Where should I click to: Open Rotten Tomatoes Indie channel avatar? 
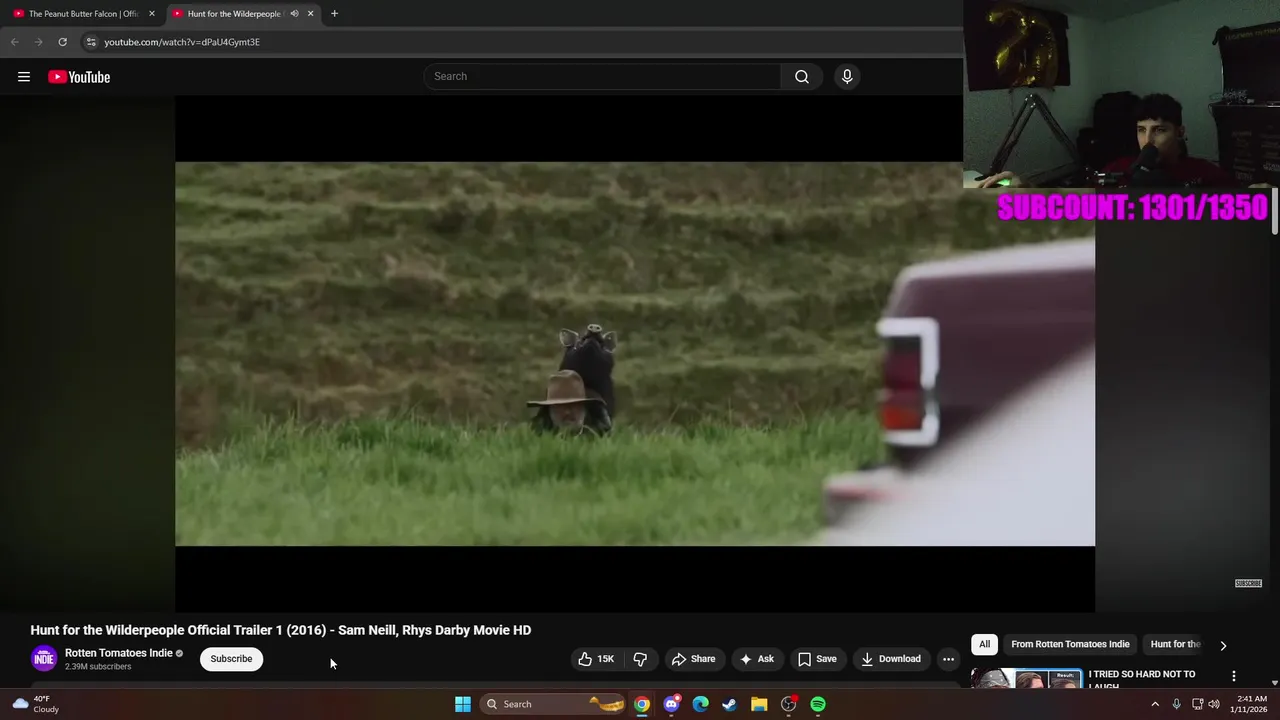[44, 659]
